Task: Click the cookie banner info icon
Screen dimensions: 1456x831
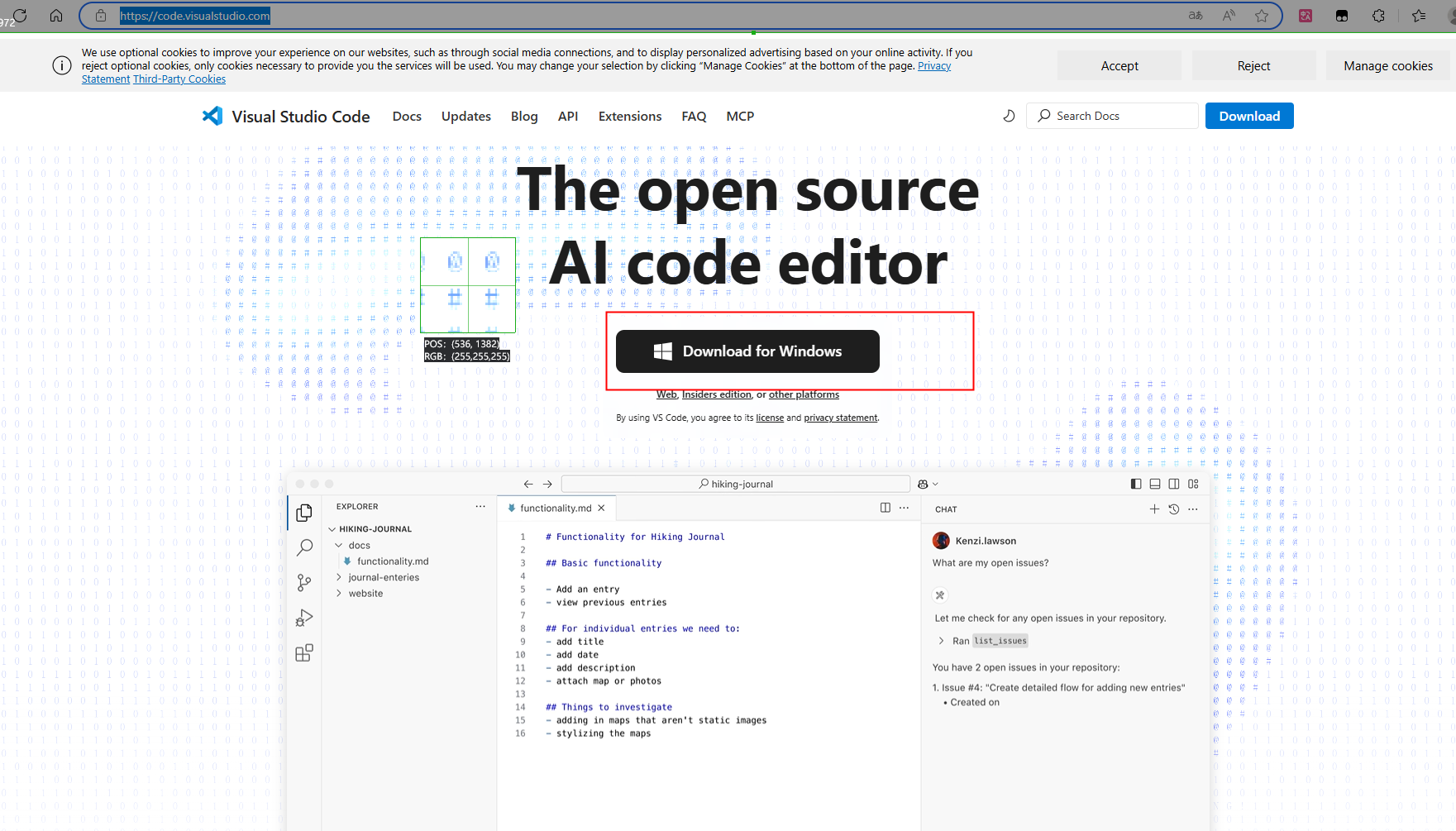Action: coord(62,66)
